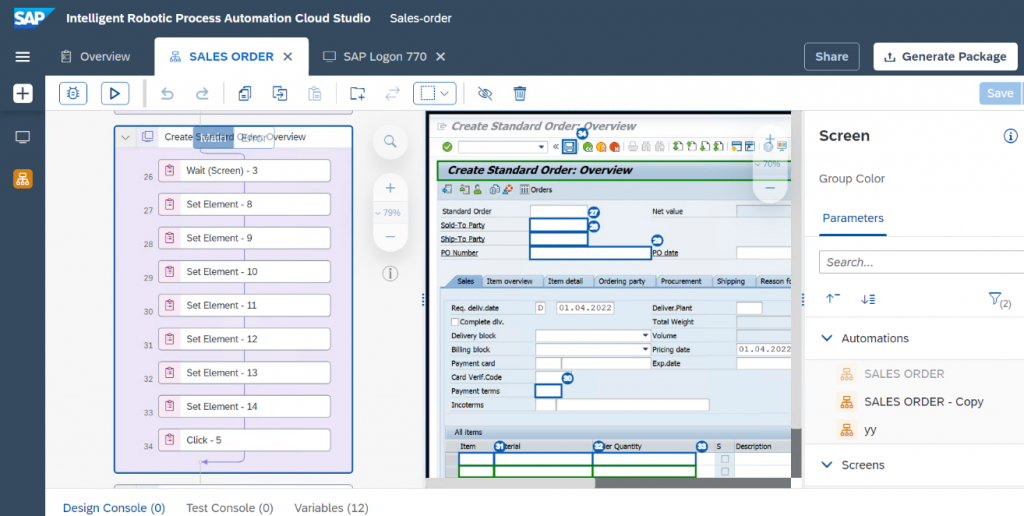Select the Click - 5 step
The image size is (1024, 516).
(x=244, y=440)
